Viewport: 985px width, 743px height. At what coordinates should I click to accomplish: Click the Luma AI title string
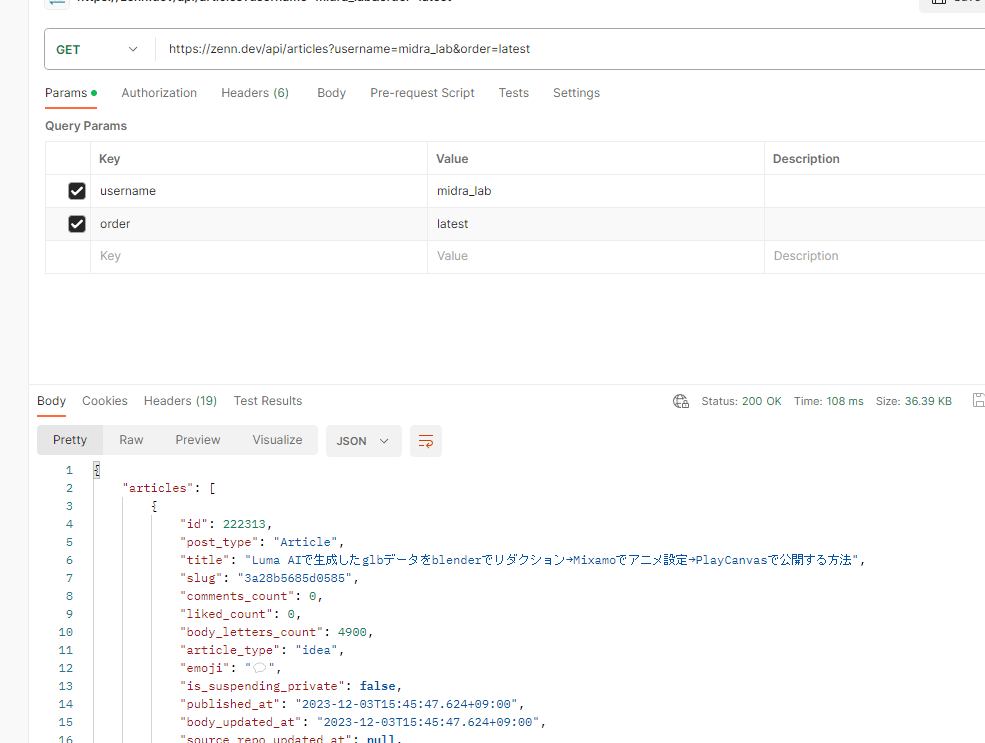(552, 560)
